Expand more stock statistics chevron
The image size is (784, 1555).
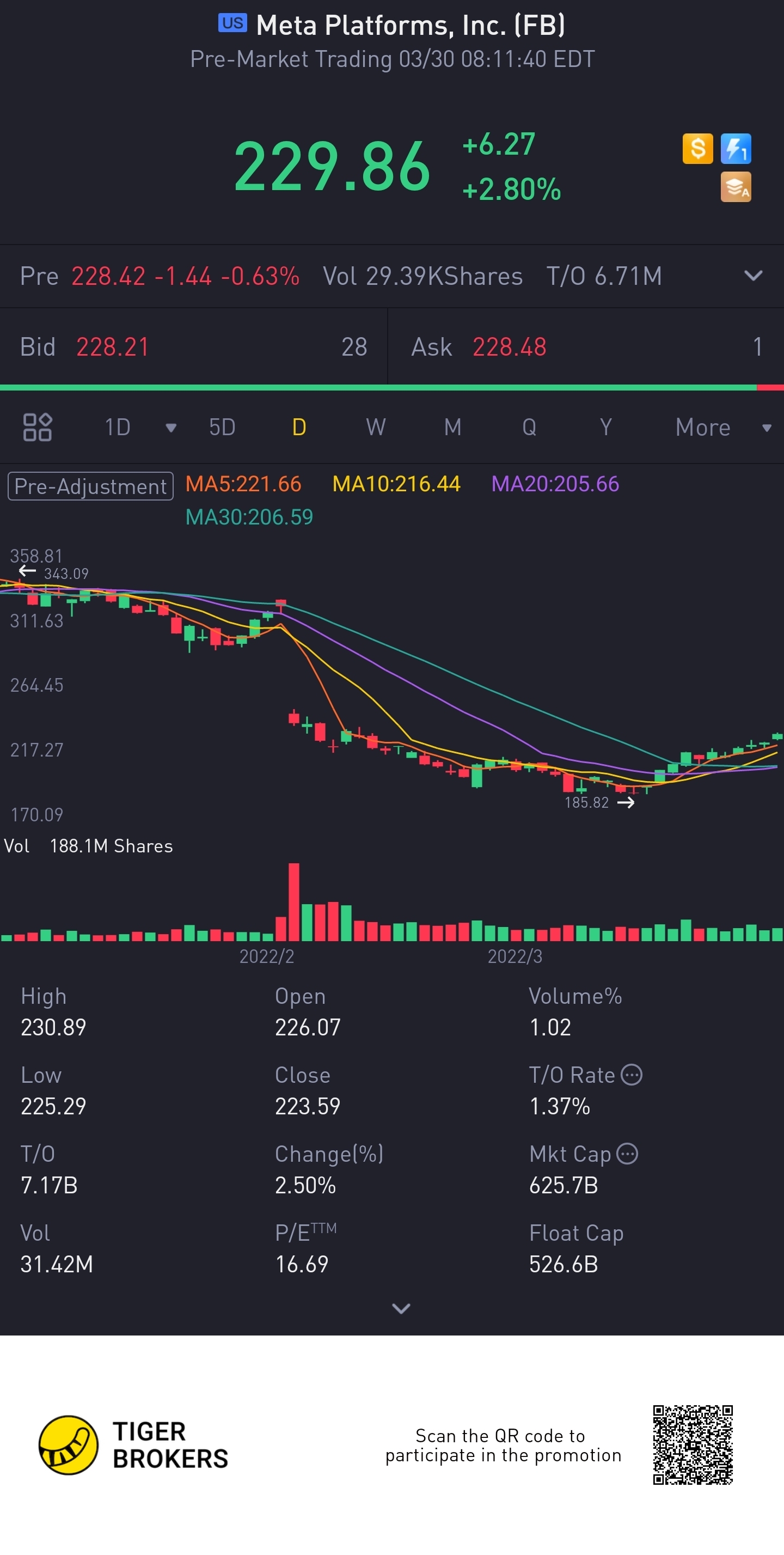click(x=401, y=1309)
